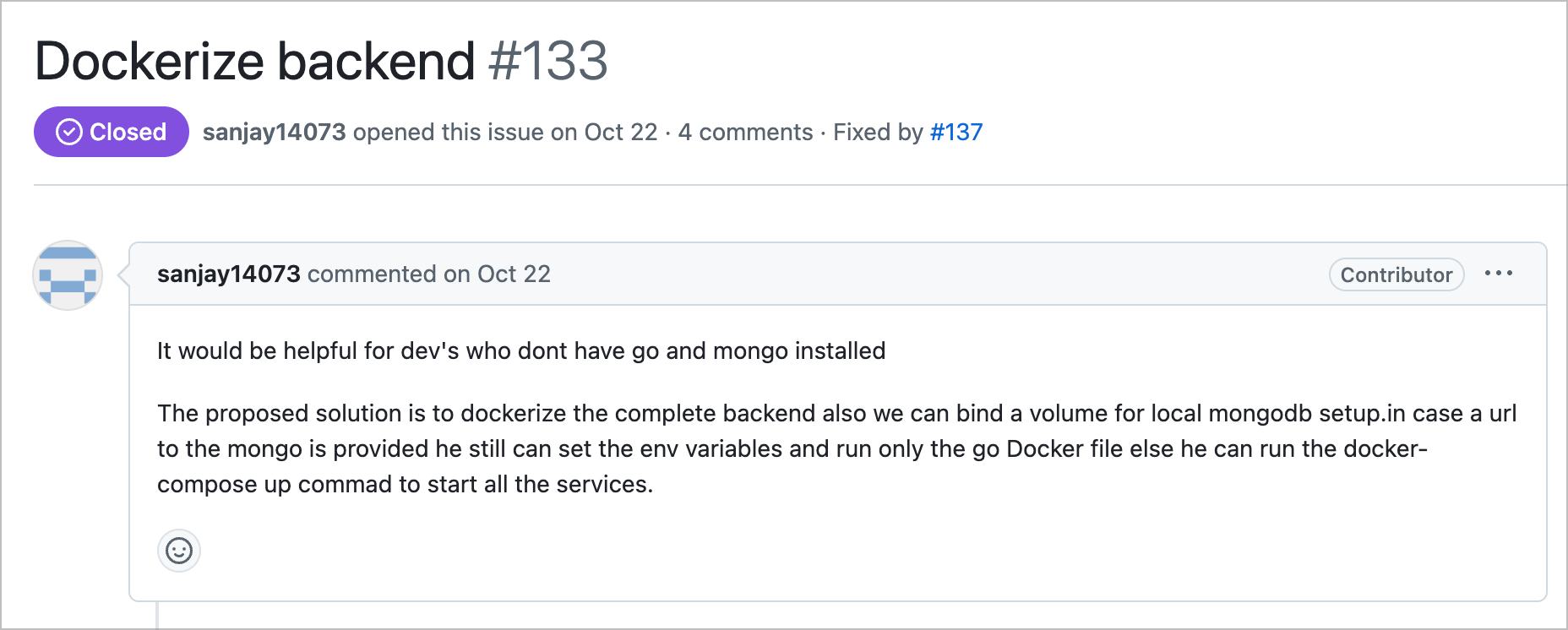Click 'Oct 22' date in the issue header
Screen dimensions: 1568x630
(x=620, y=132)
